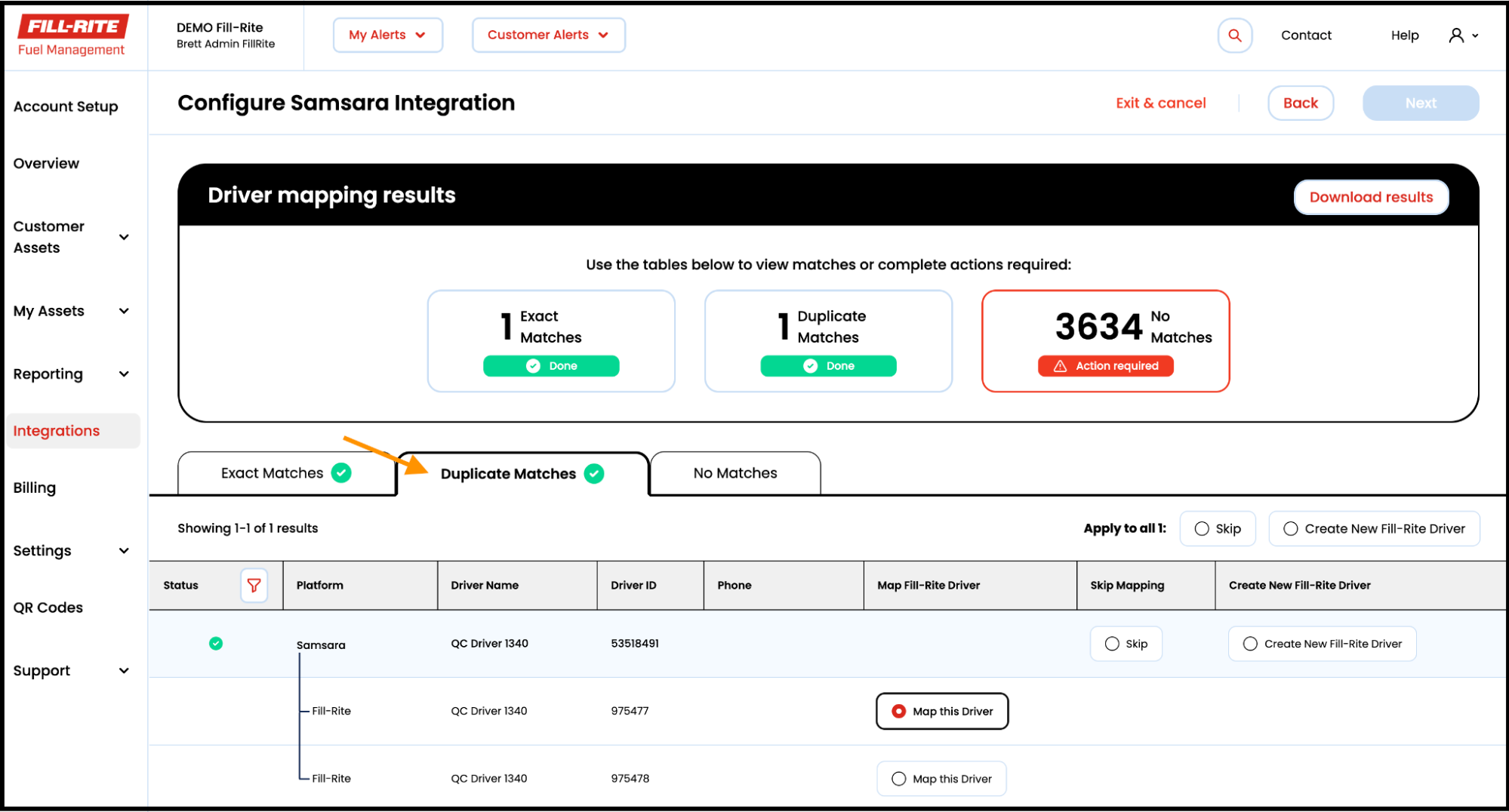Open the My Alerts dropdown
Screen dimensions: 1509x812
(387, 35)
